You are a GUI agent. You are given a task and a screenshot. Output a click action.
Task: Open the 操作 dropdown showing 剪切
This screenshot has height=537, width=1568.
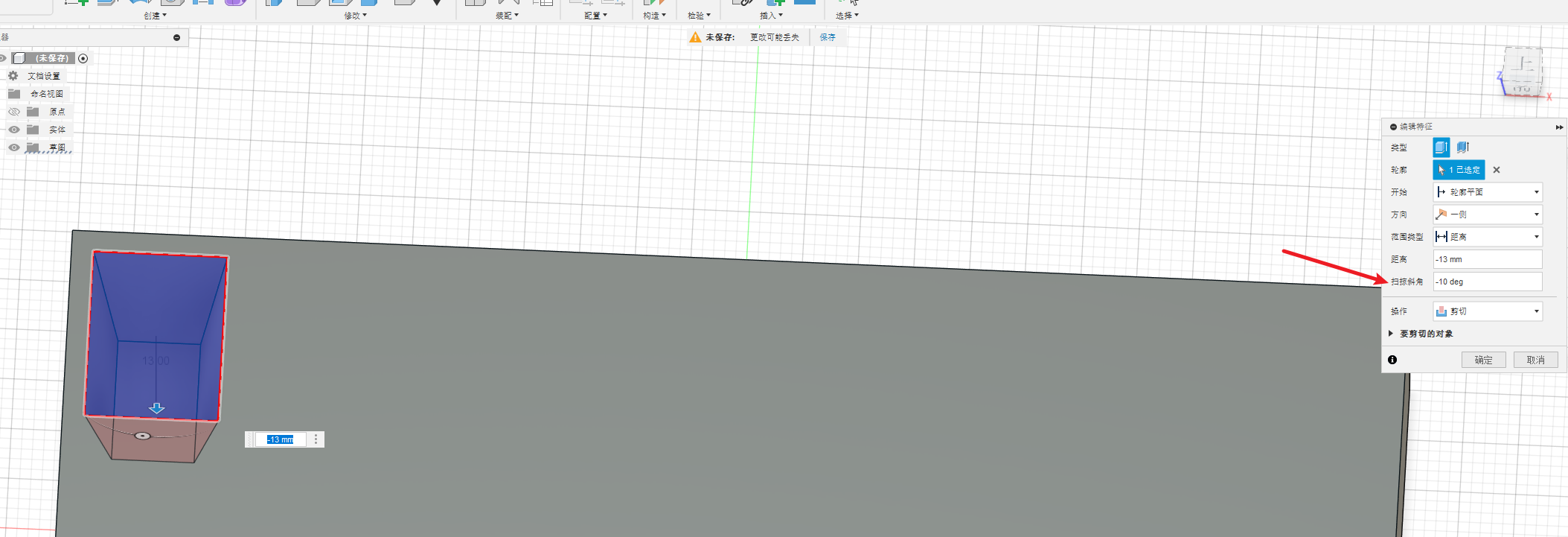(x=1487, y=311)
